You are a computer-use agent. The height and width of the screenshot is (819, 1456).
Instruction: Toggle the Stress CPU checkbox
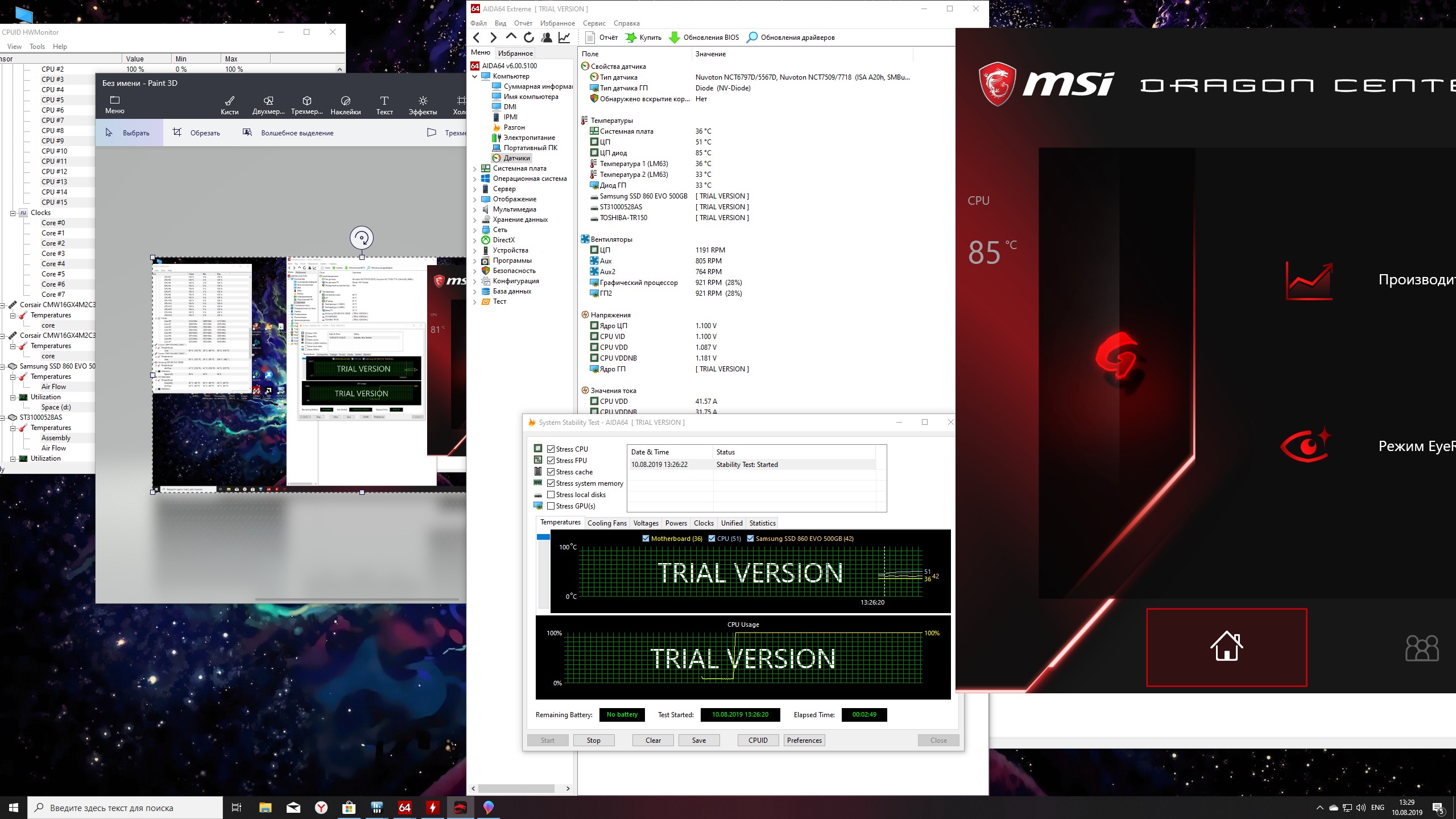(x=551, y=449)
